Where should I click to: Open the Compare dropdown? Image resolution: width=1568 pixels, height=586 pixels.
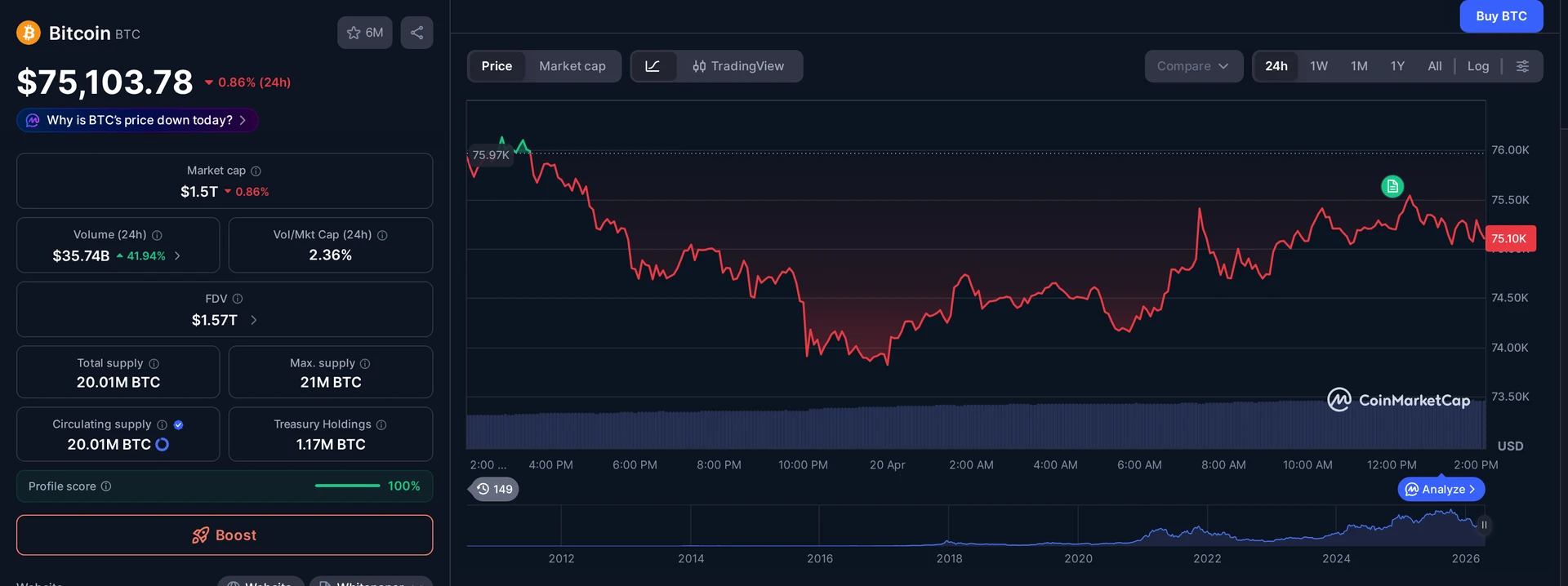click(1193, 66)
